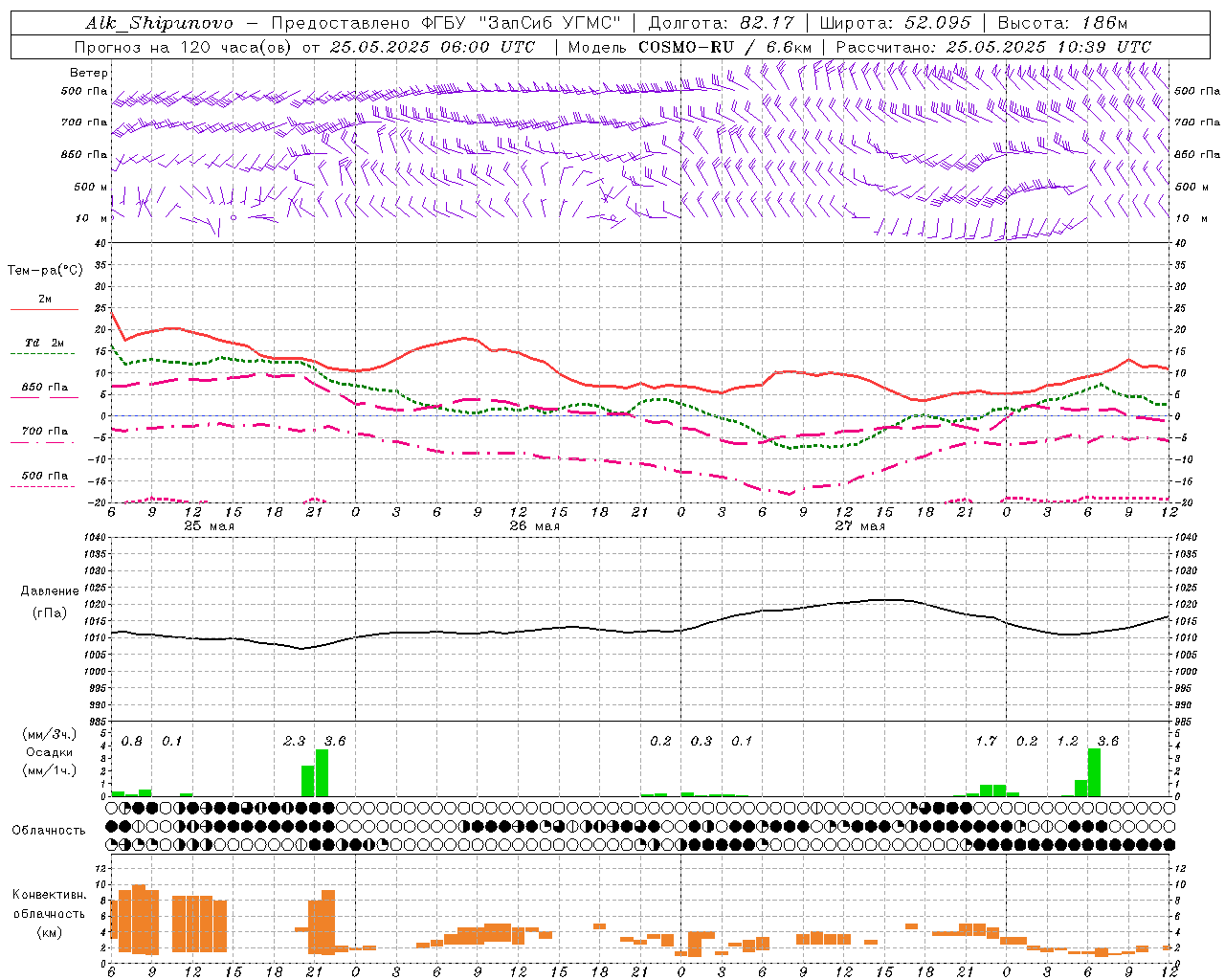
Task: Click the Облачность cloudiness label
Action: click(x=49, y=830)
